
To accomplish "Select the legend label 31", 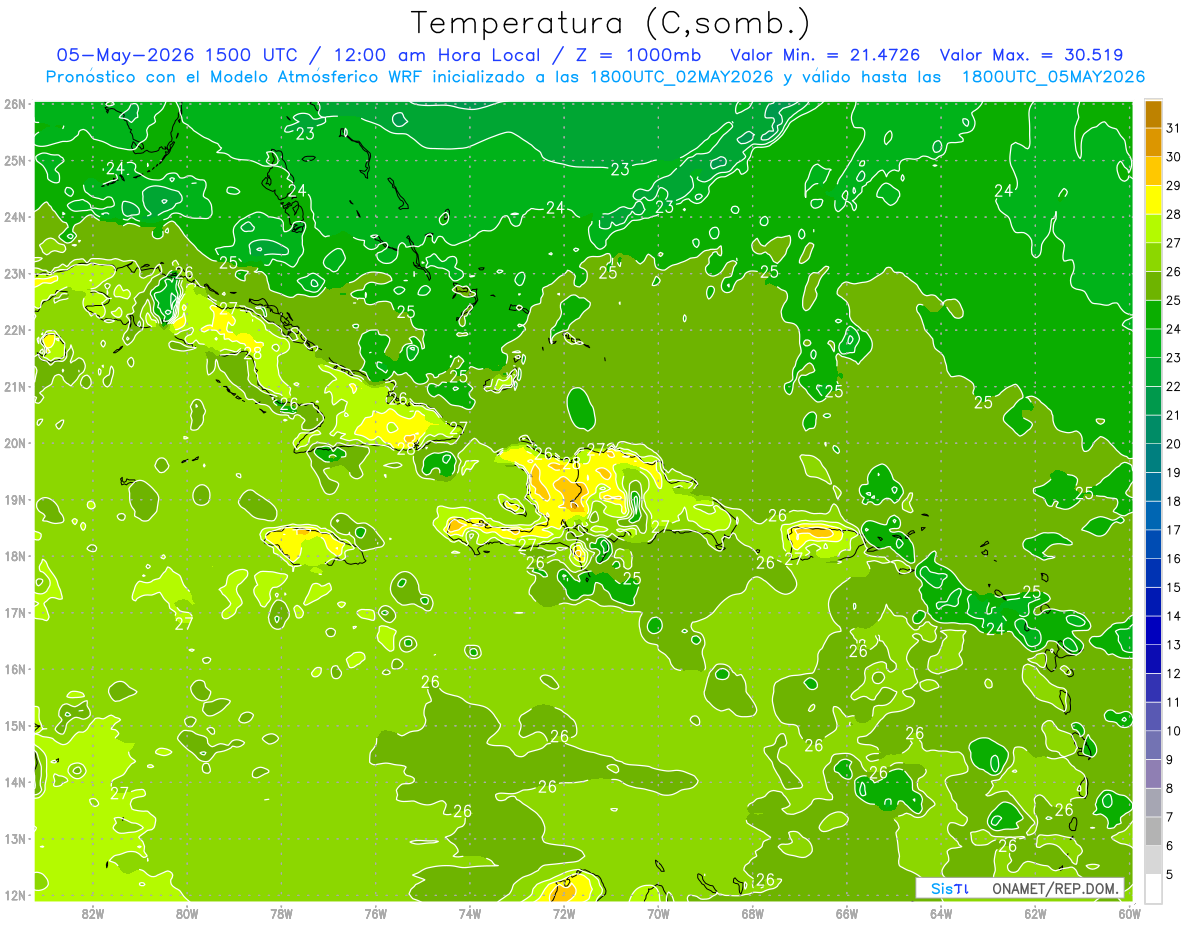I will 1173,126.
